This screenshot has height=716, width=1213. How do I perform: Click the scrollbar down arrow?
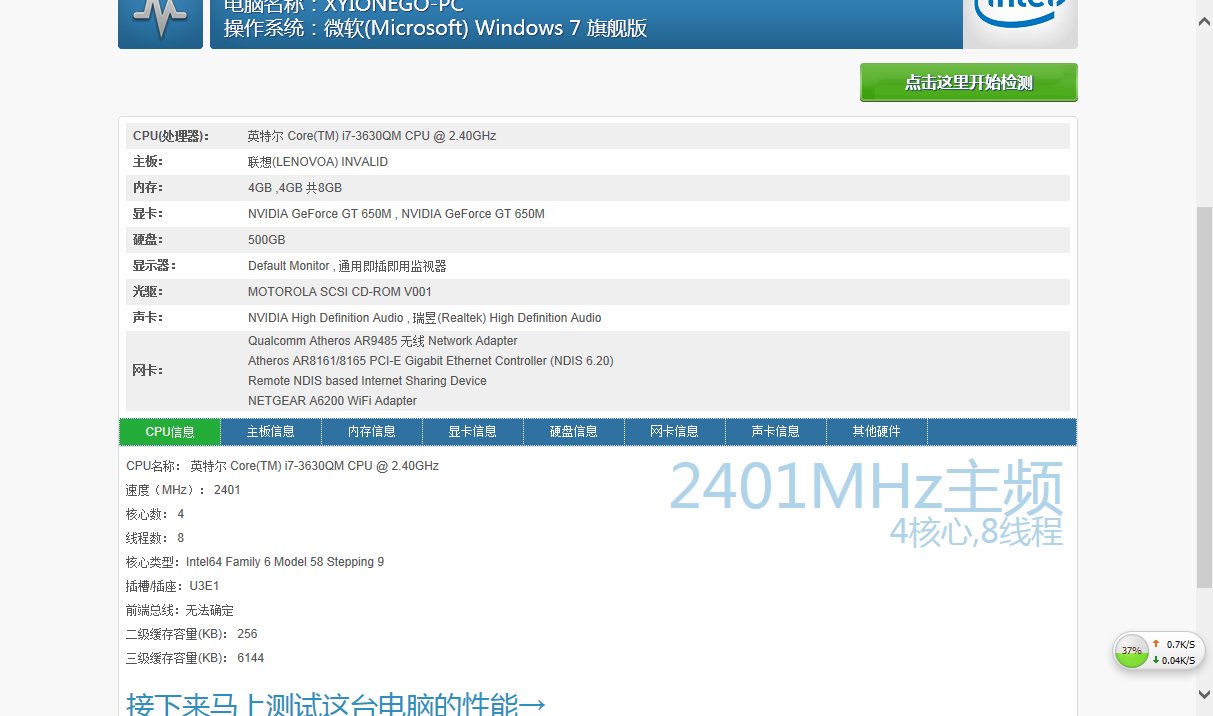point(1204,694)
